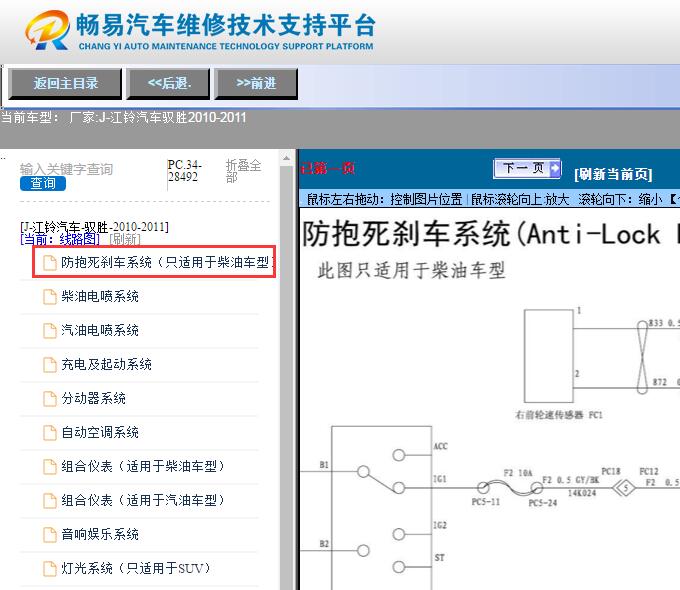Open the 柴油电喷系统 entry
This screenshot has height=590, width=680.
[x=100, y=296]
